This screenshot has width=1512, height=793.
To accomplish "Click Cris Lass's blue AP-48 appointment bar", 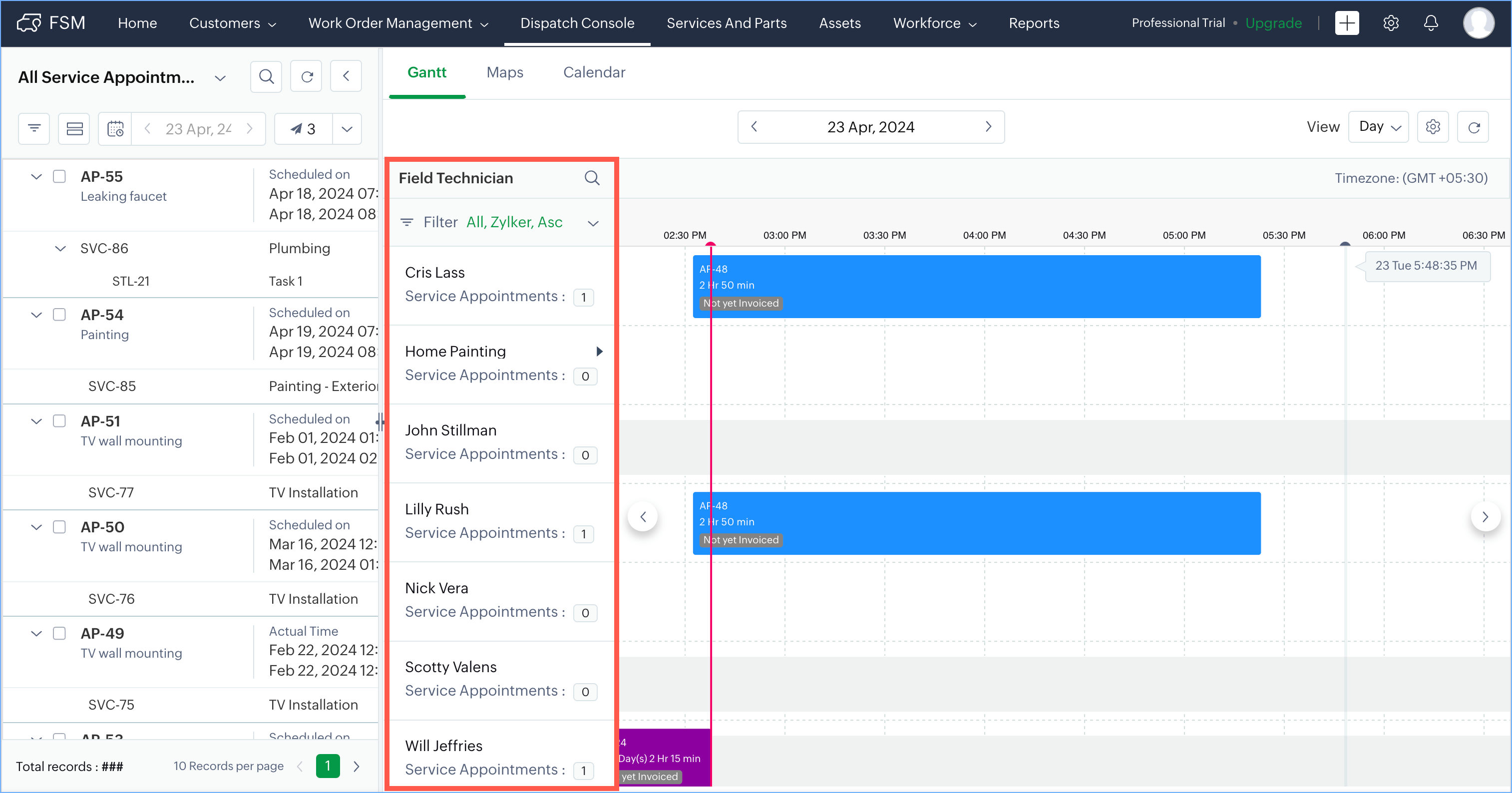I will click(x=998, y=286).
